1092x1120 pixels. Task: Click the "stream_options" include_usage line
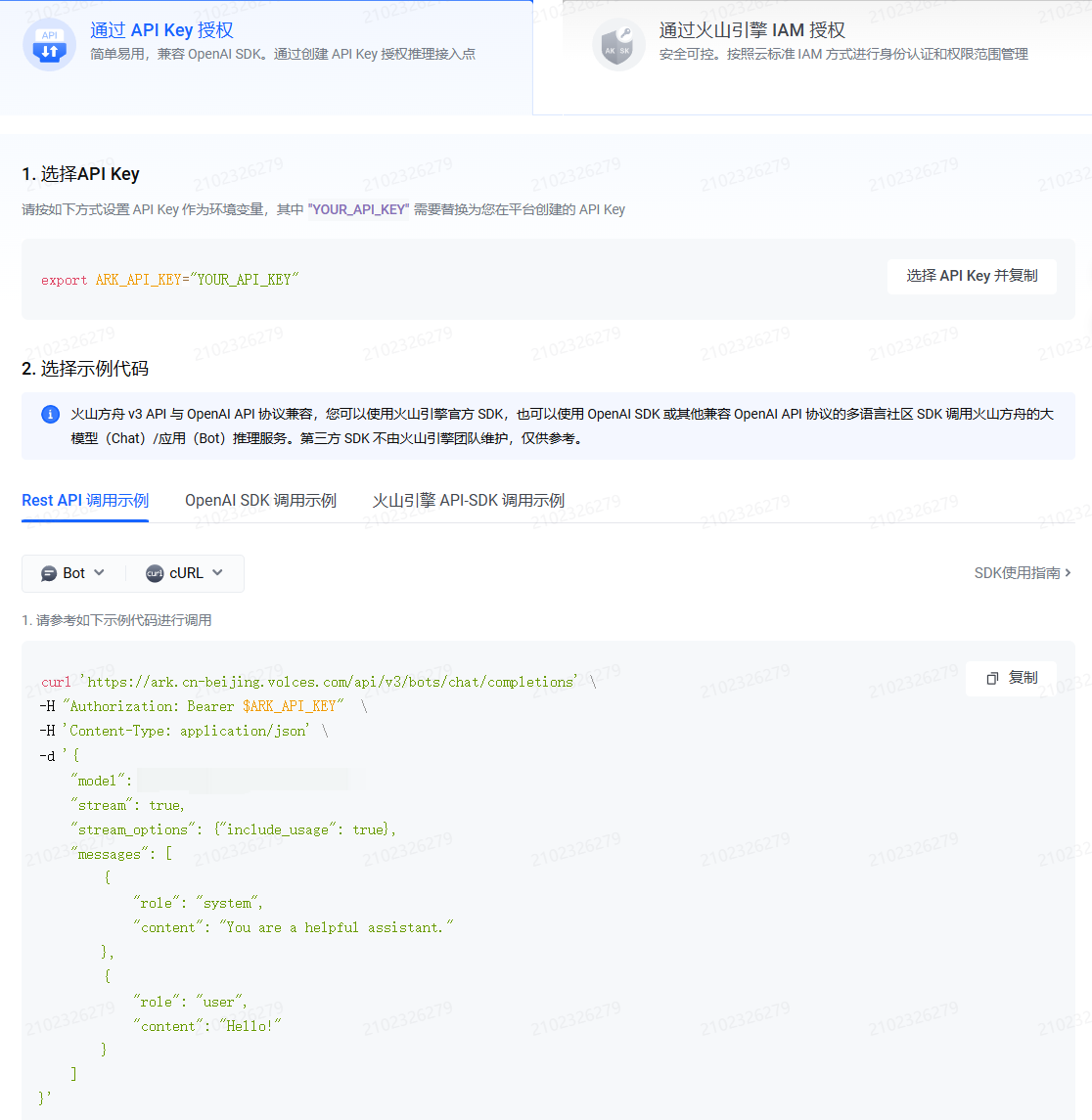[x=233, y=830]
